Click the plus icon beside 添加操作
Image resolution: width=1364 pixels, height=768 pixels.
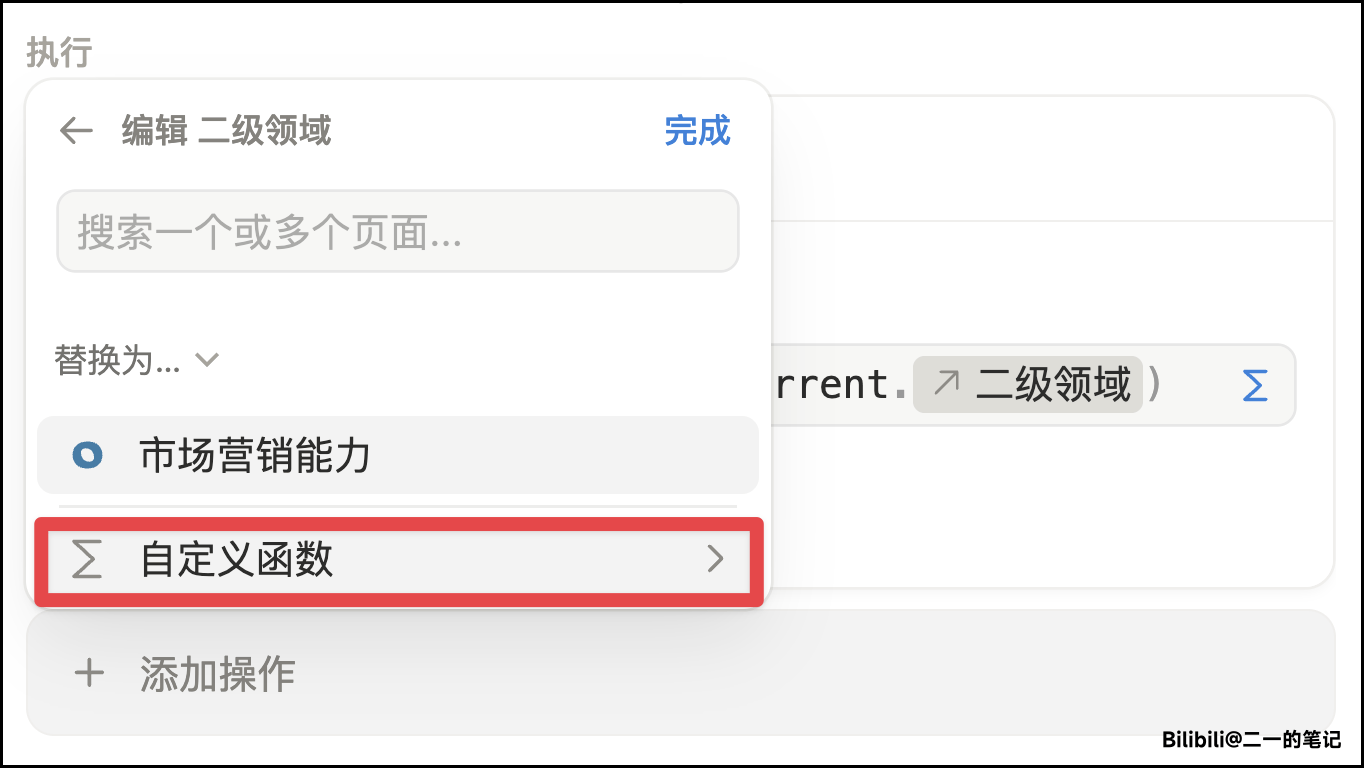pyautogui.click(x=89, y=673)
